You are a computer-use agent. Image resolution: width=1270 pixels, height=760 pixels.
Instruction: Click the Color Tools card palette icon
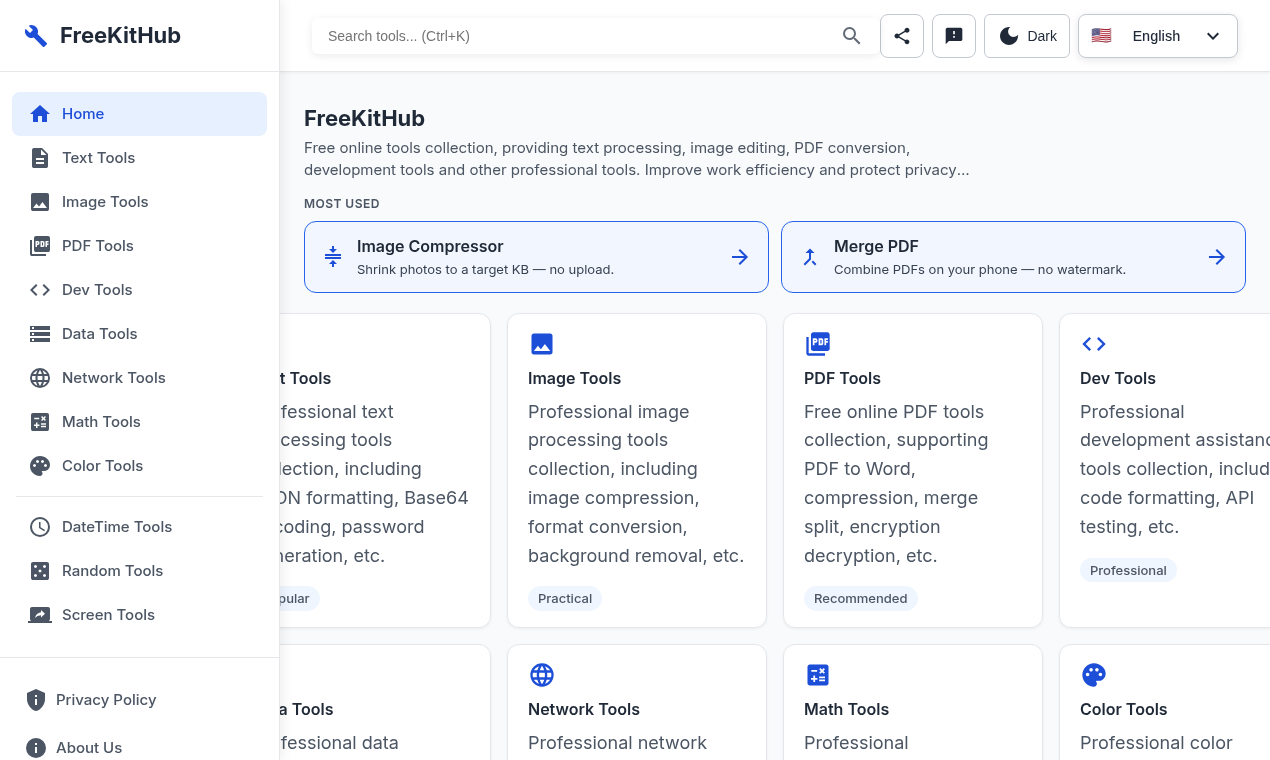point(1094,675)
